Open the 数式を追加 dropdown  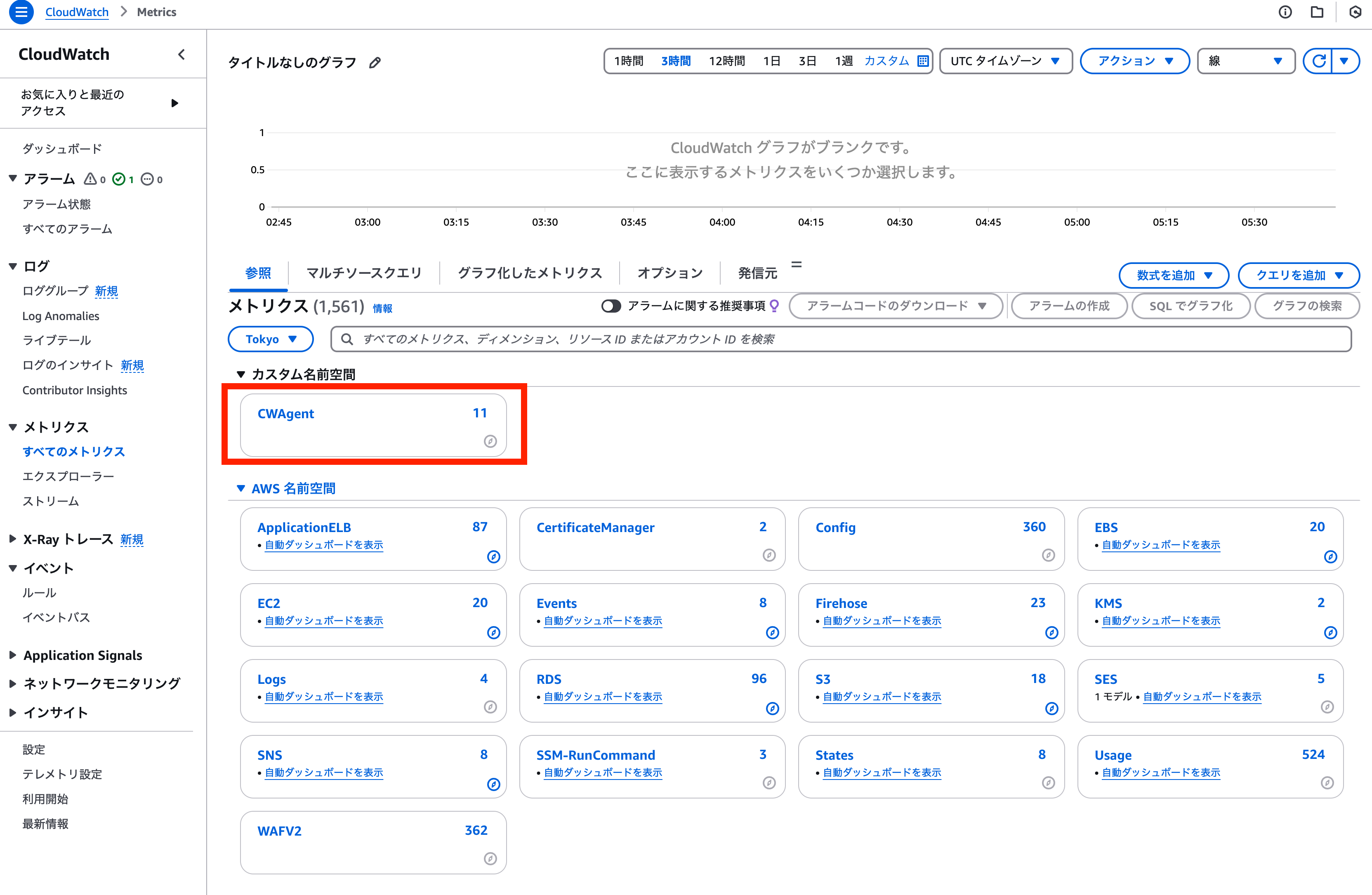pyautogui.click(x=1174, y=276)
